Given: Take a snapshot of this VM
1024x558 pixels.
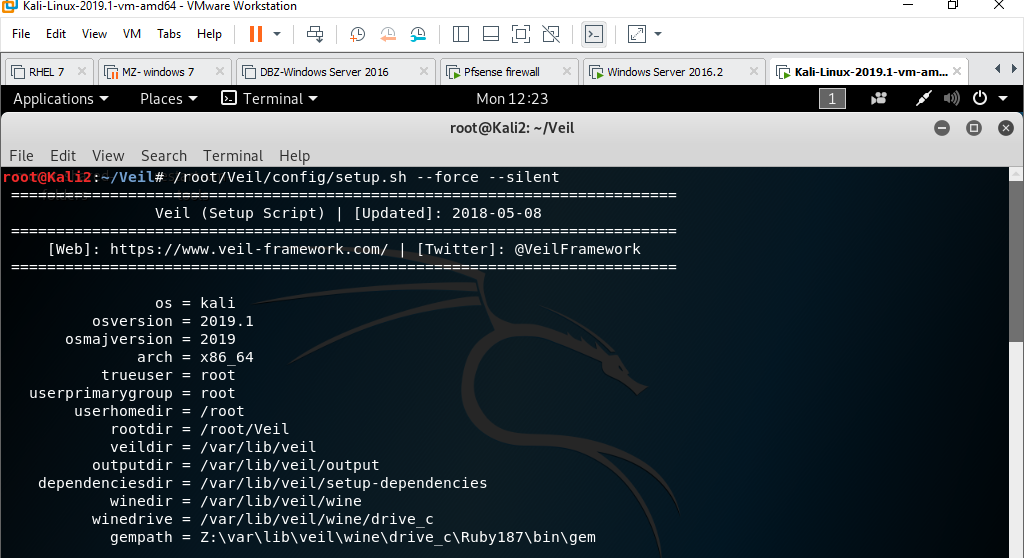Looking at the screenshot, I should tap(357, 34).
